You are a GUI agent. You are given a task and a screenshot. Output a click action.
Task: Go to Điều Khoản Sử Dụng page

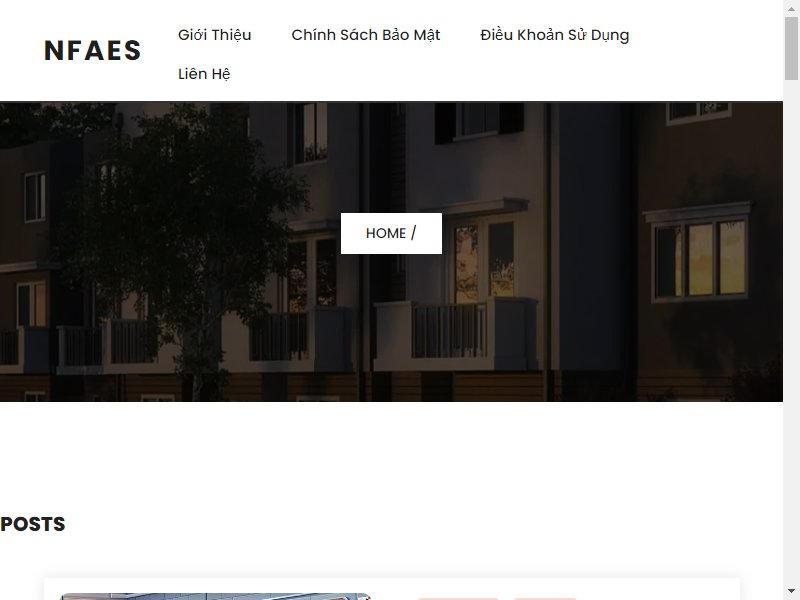coord(555,35)
